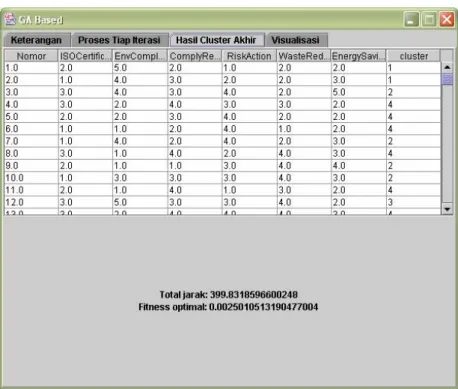
Task: Click the EnvCompl... column header
Action: pyautogui.click(x=140, y=56)
